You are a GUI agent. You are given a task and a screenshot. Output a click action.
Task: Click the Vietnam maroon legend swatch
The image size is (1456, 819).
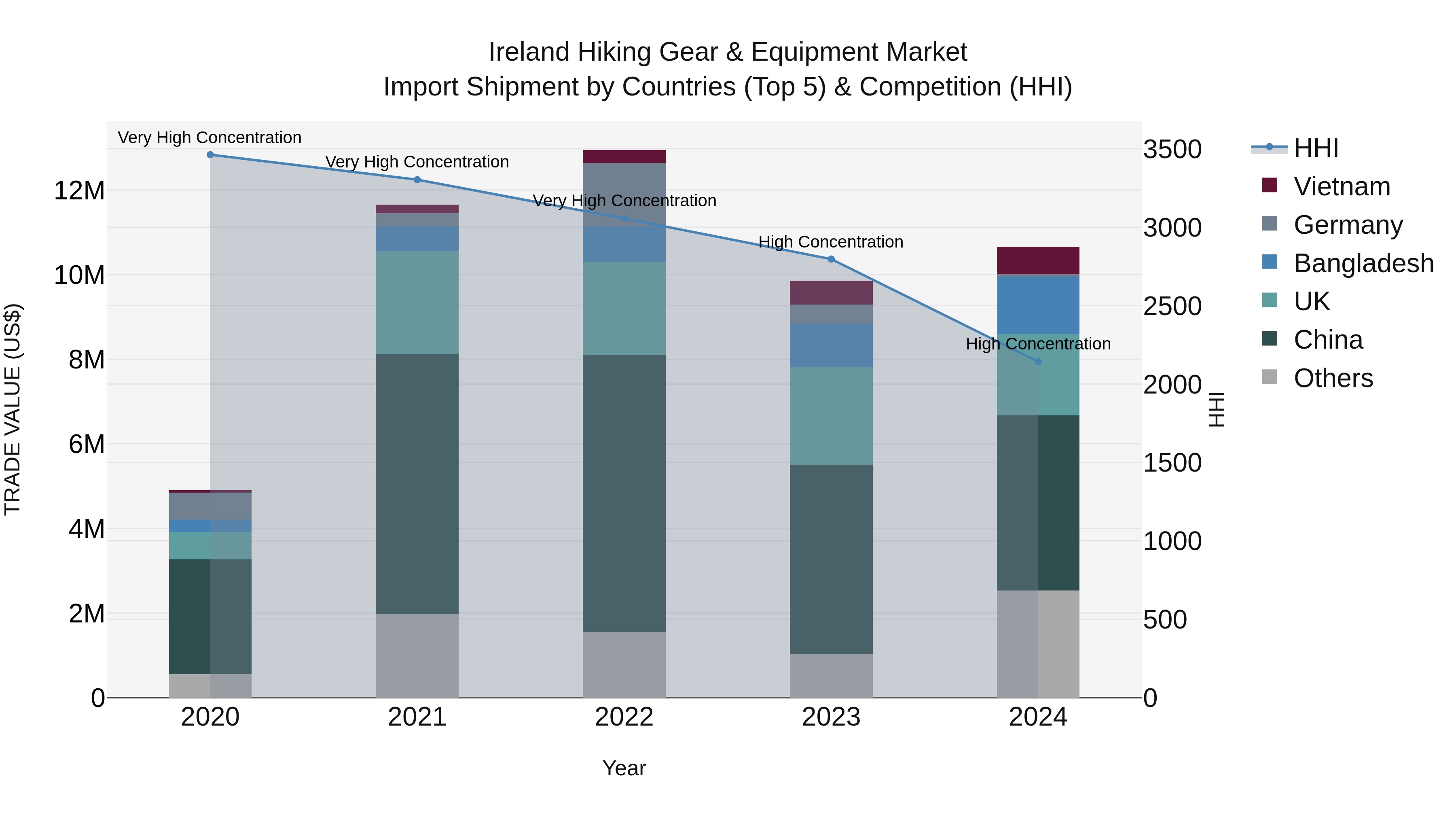1270,185
